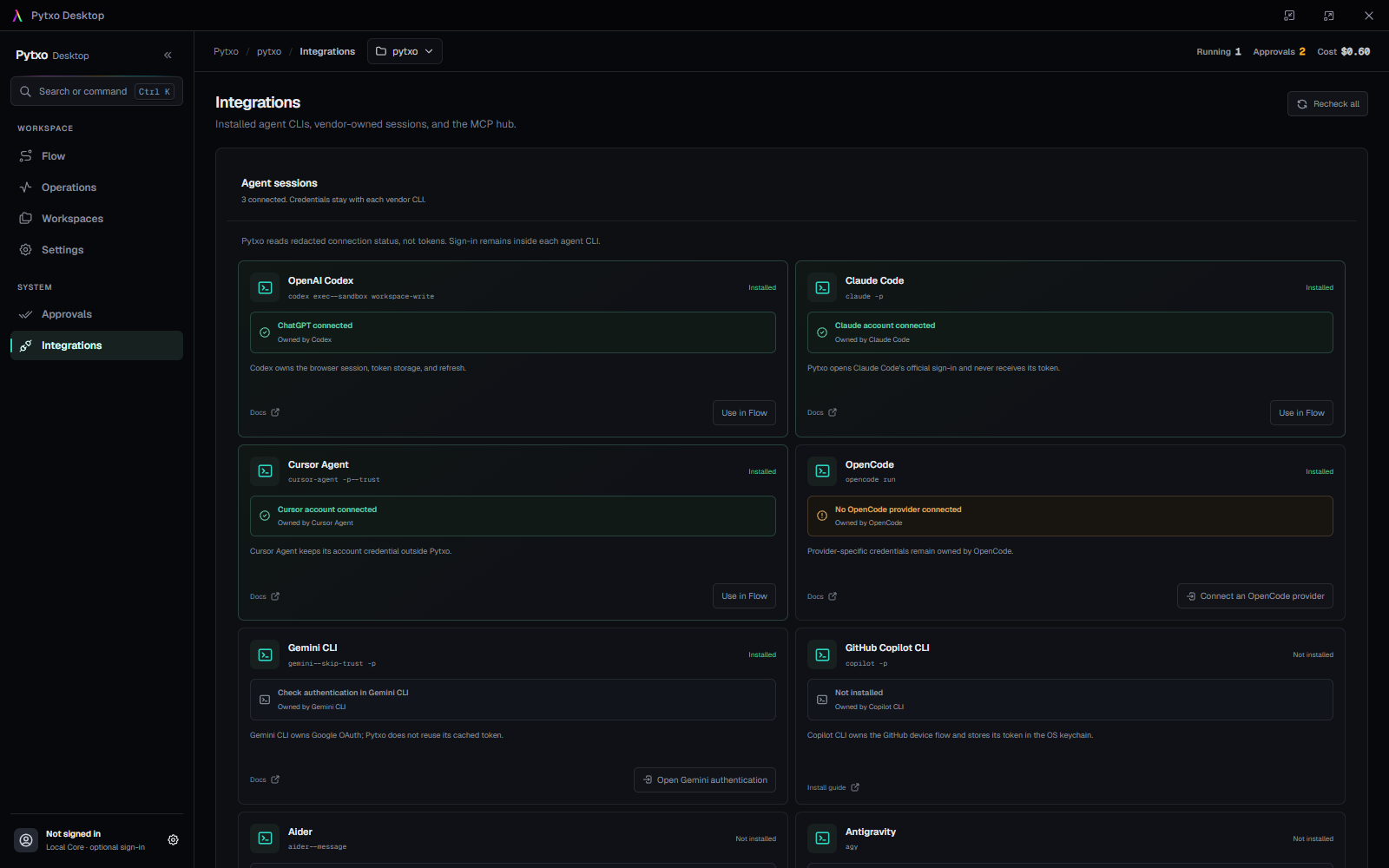Viewport: 1389px width, 868px height.
Task: Click the Not signed in profile avatar
Action: pyautogui.click(x=26, y=840)
